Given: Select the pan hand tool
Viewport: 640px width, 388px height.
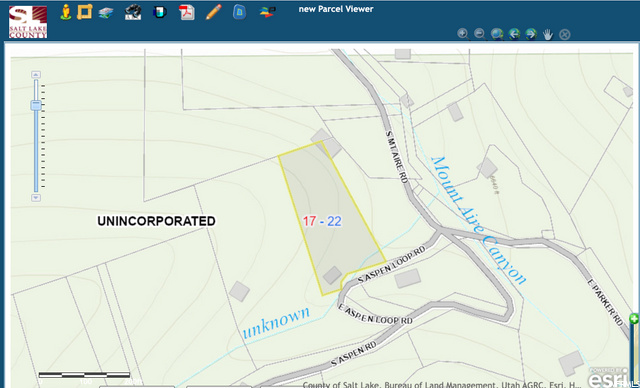Looking at the screenshot, I should (x=548, y=34).
